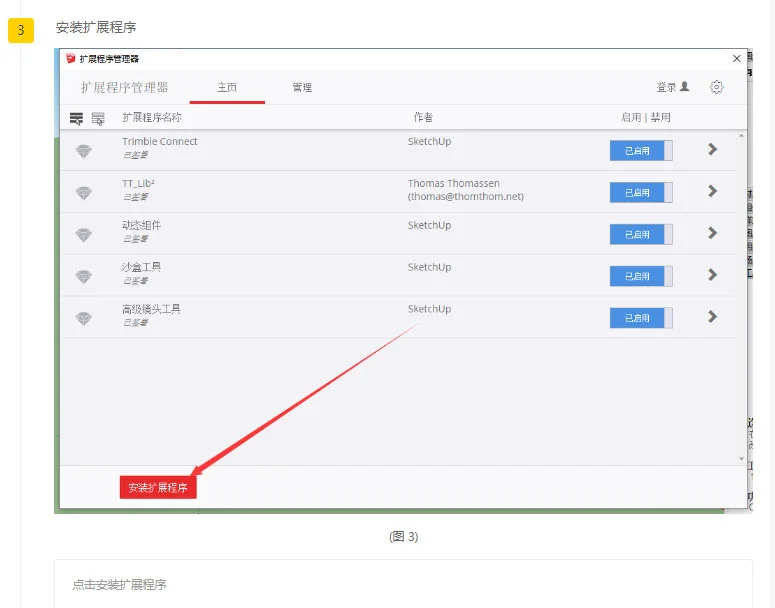The height and width of the screenshot is (608, 775).
Task: Select the 动态组件 extension name
Action: coord(141,225)
